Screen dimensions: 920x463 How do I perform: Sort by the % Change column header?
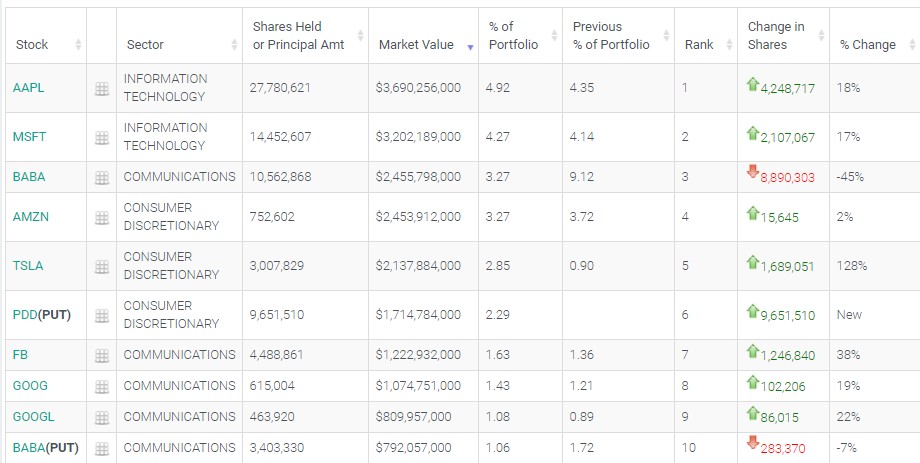[x=867, y=45]
